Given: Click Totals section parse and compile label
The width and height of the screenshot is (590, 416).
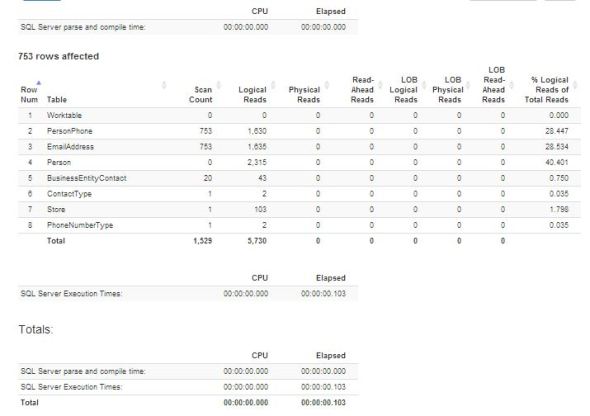Looking at the screenshot, I should 83,372.
